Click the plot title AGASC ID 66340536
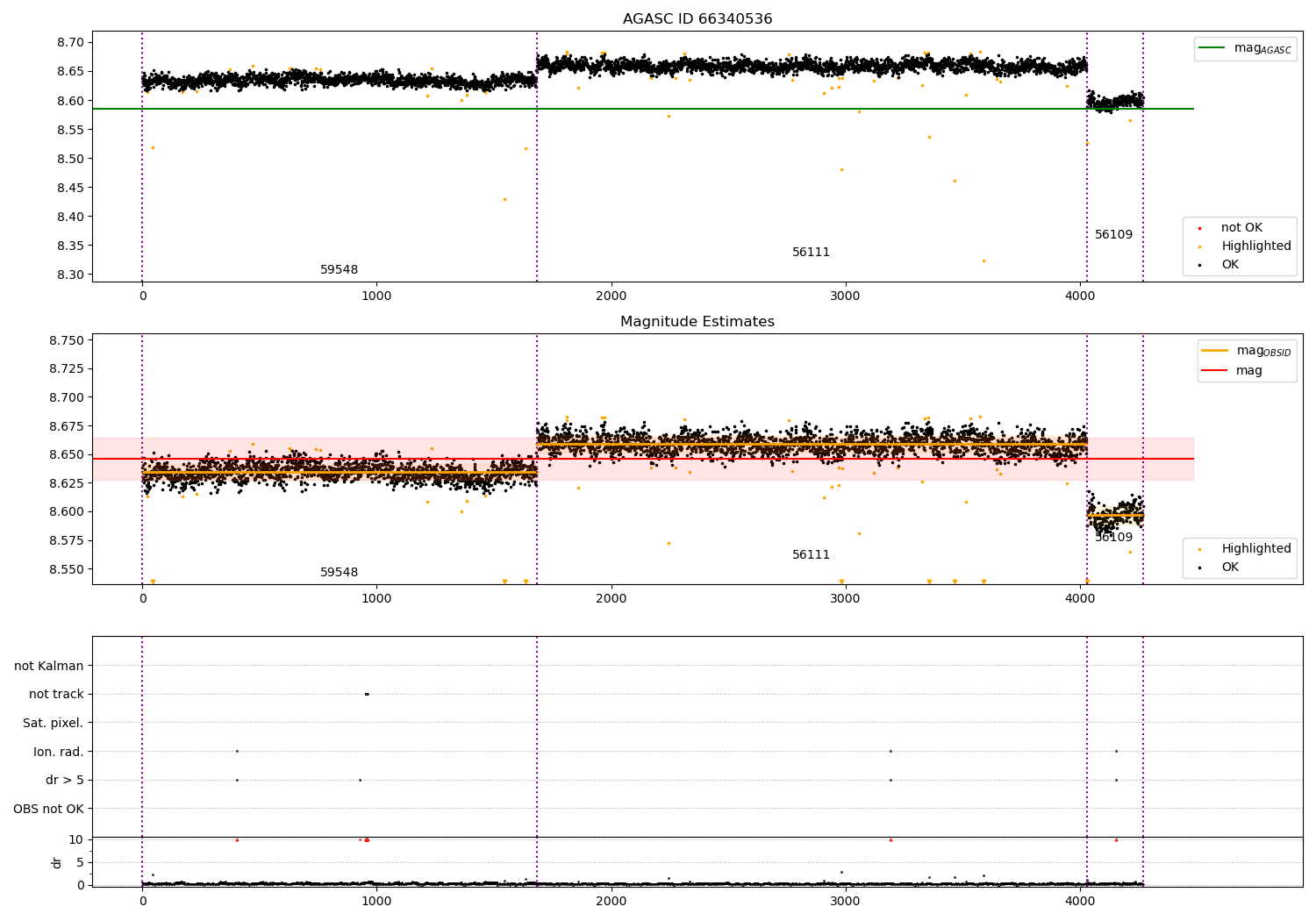1316x921 pixels. pos(697,19)
